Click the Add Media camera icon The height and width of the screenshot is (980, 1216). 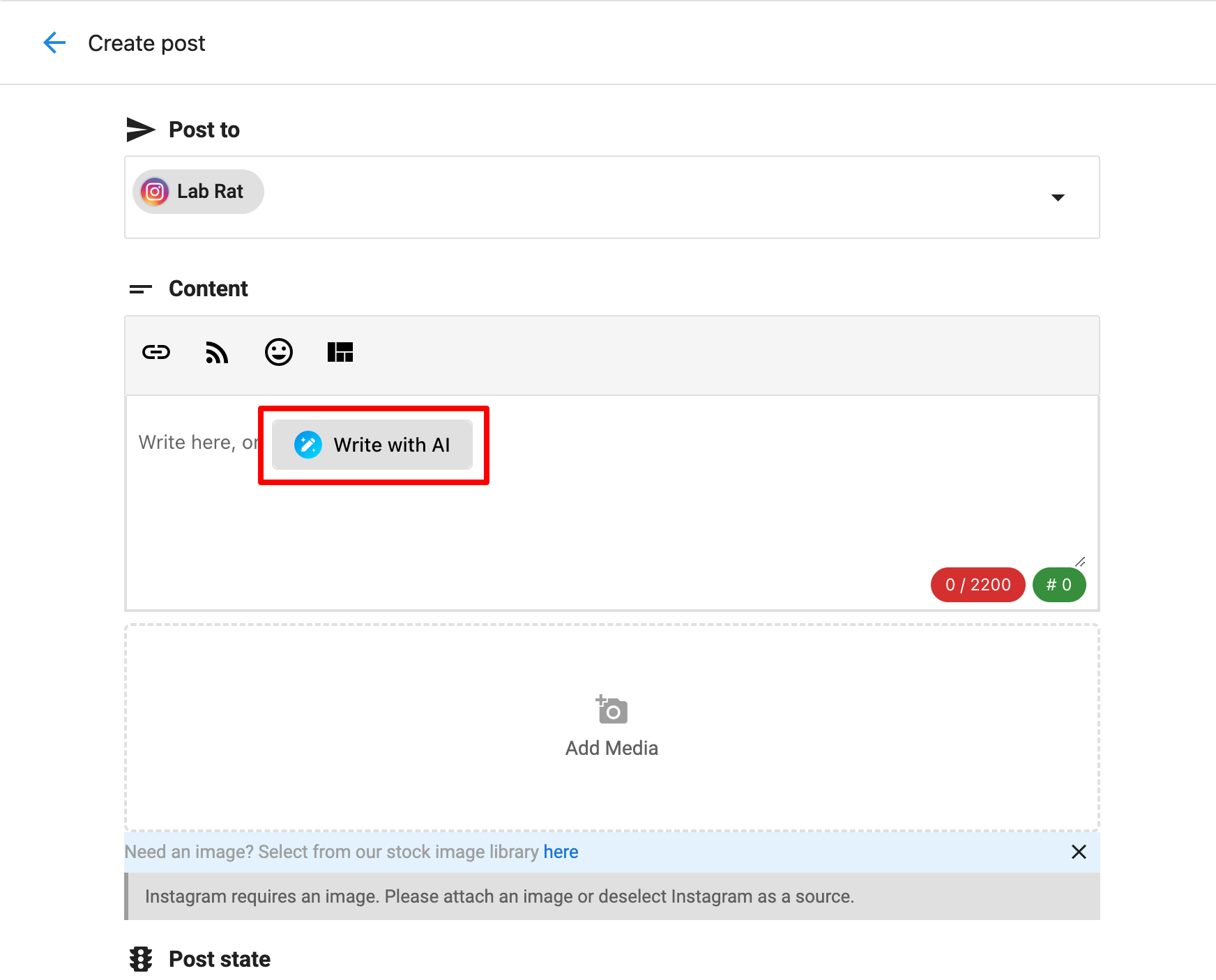pyautogui.click(x=612, y=710)
